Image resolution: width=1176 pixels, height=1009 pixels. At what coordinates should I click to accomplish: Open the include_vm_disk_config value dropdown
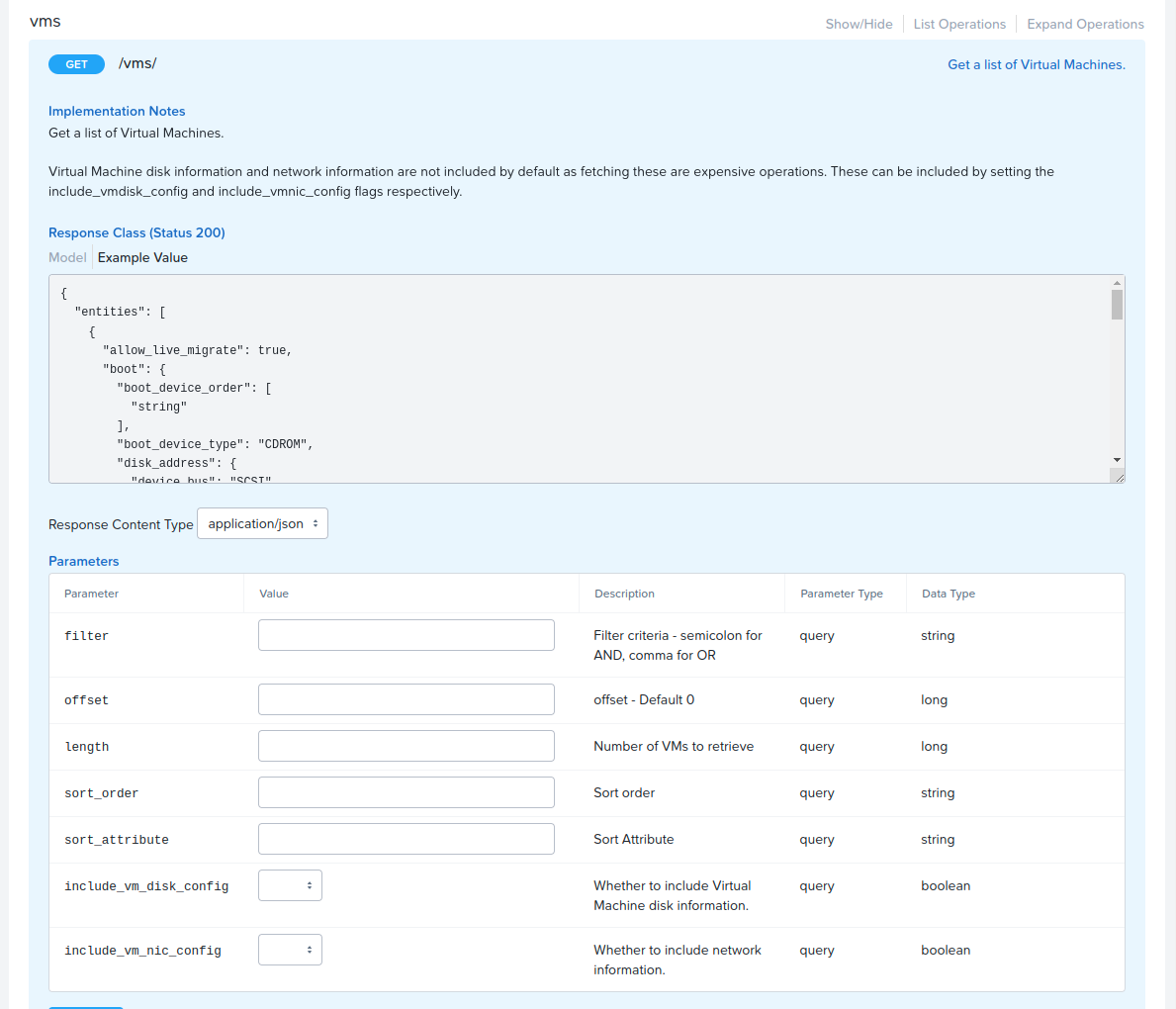tap(290, 884)
